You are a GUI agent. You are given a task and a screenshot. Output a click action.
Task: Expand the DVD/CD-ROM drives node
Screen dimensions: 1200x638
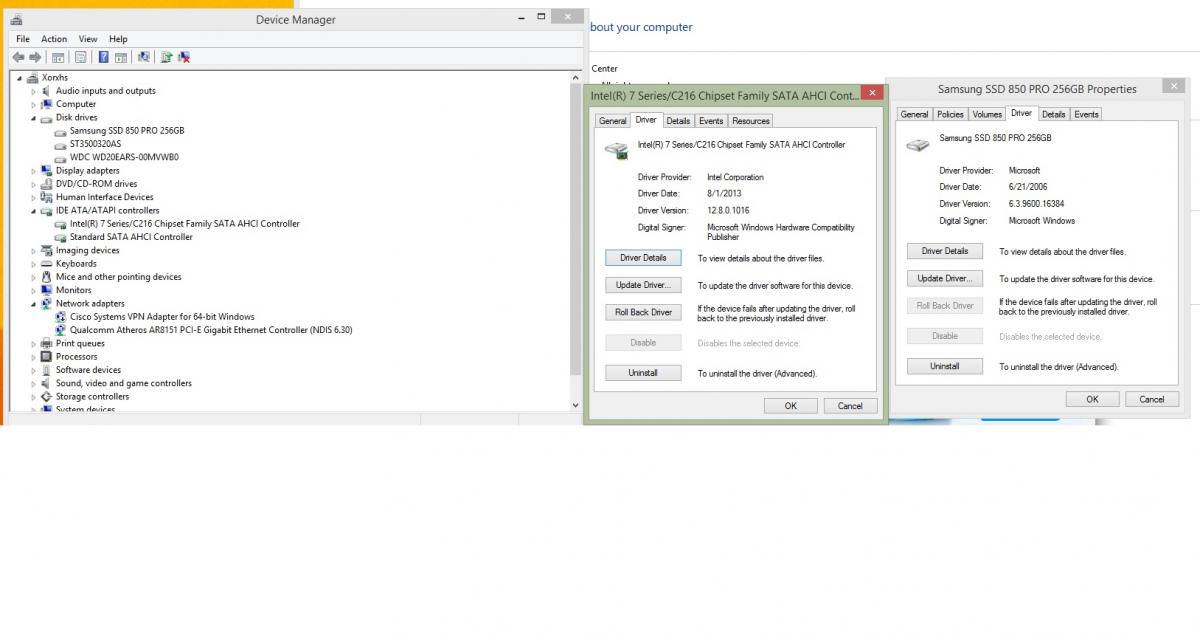click(x=33, y=184)
